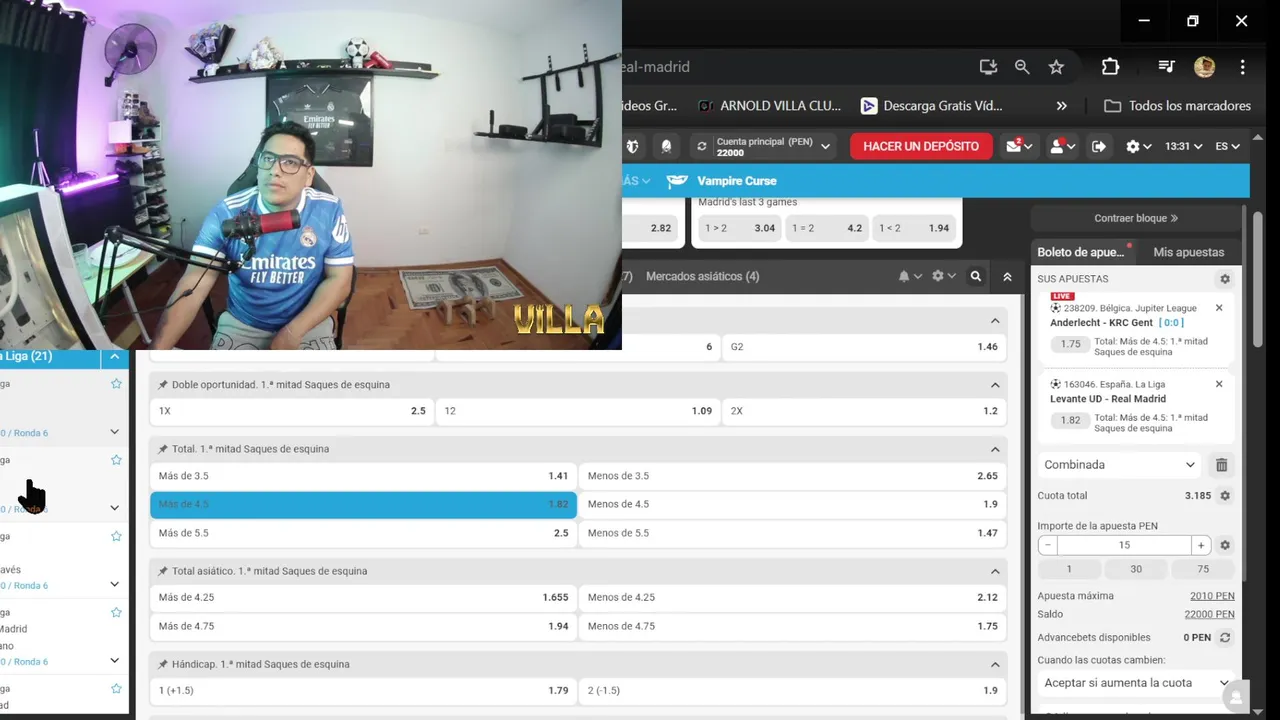Collapse Doble oportunidad market section
The image size is (1280, 720).
pos(995,385)
